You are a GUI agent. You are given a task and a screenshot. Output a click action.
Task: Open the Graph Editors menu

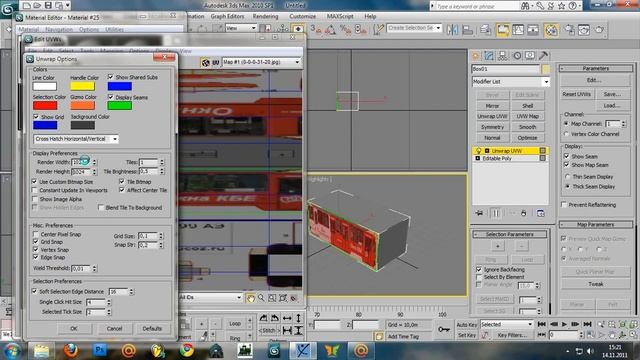227,16
